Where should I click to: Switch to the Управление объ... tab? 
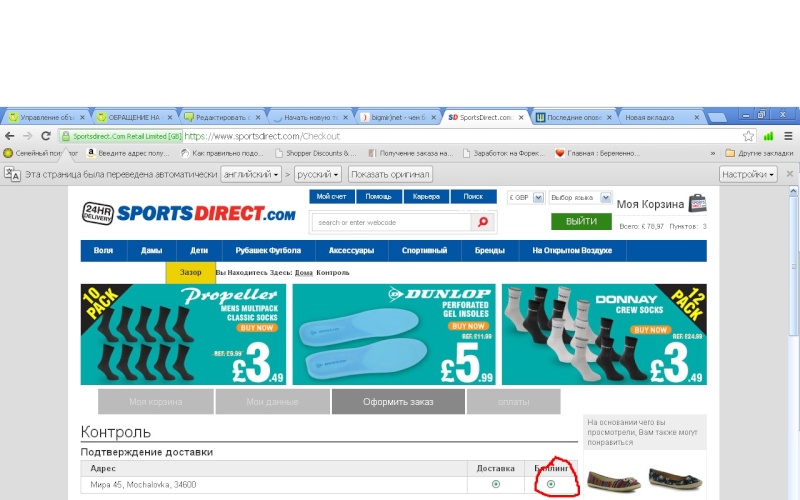click(45, 117)
